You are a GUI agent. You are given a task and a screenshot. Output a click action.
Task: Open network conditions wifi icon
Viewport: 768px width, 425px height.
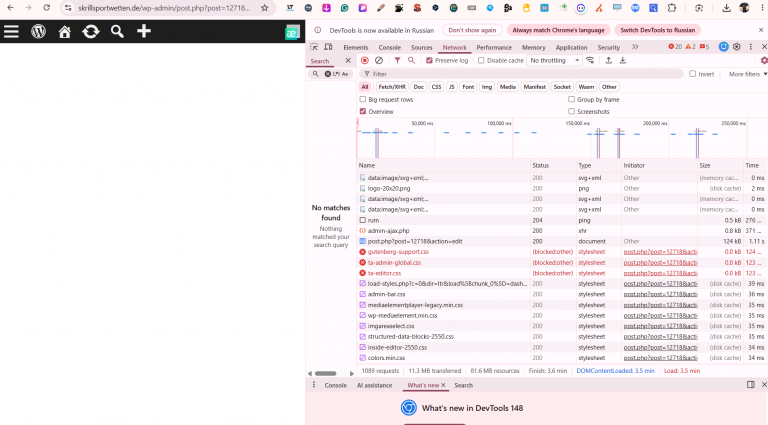(590, 60)
